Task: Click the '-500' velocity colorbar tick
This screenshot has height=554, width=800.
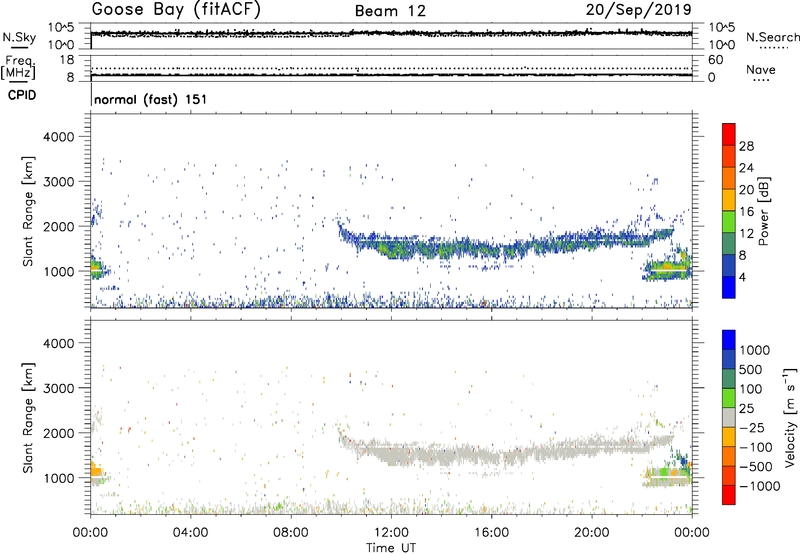Action: click(756, 466)
